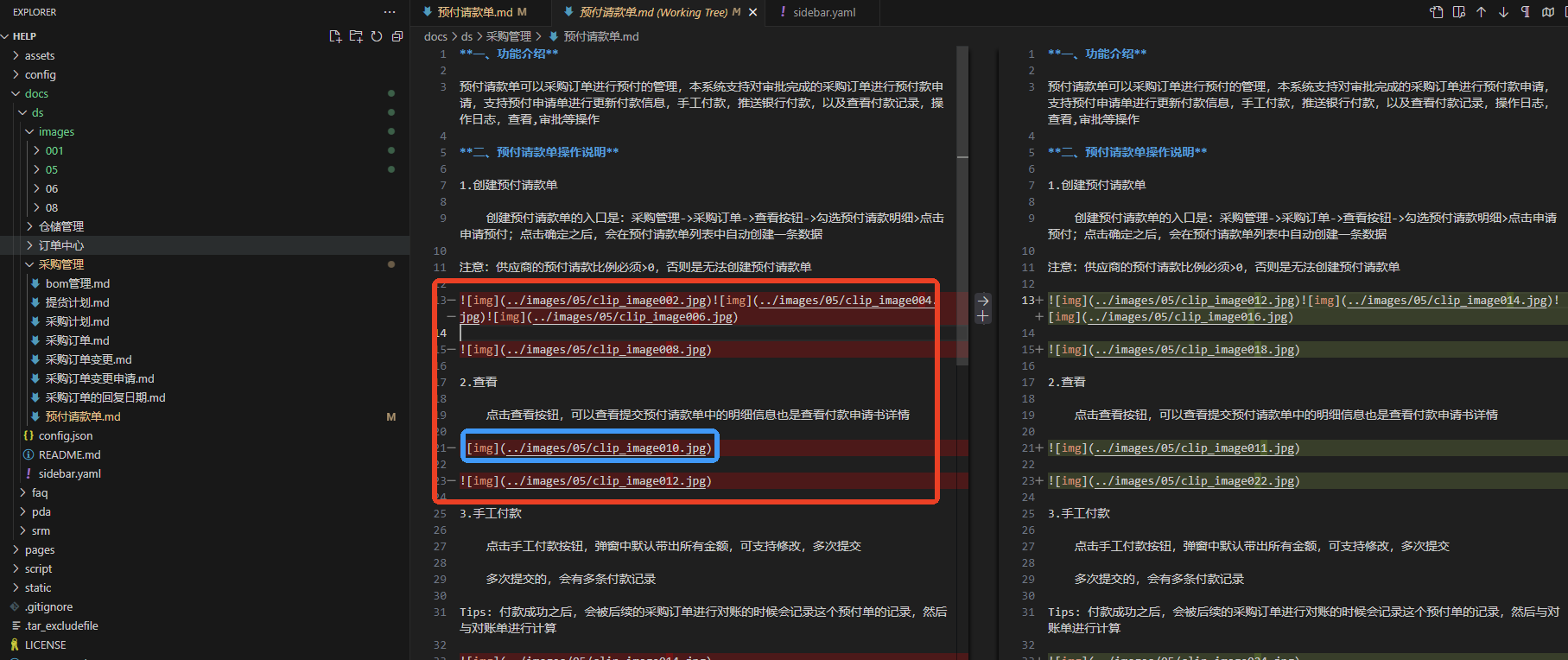1568x660 pixels.
Task: Click the open preview to the side icon
Action: click(x=1459, y=12)
